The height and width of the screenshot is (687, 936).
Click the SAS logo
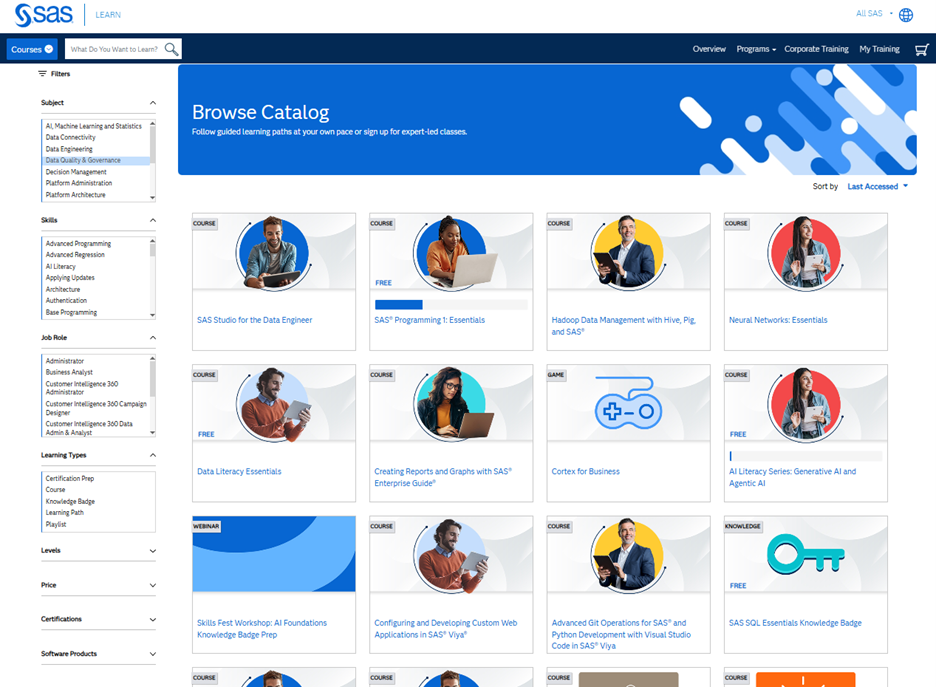44,15
